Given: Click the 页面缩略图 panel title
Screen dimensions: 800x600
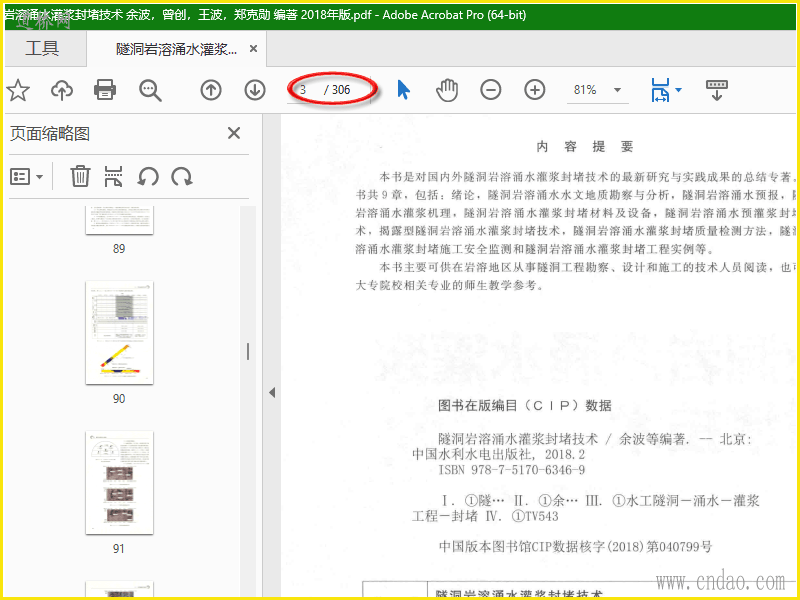Looking at the screenshot, I should point(50,134).
